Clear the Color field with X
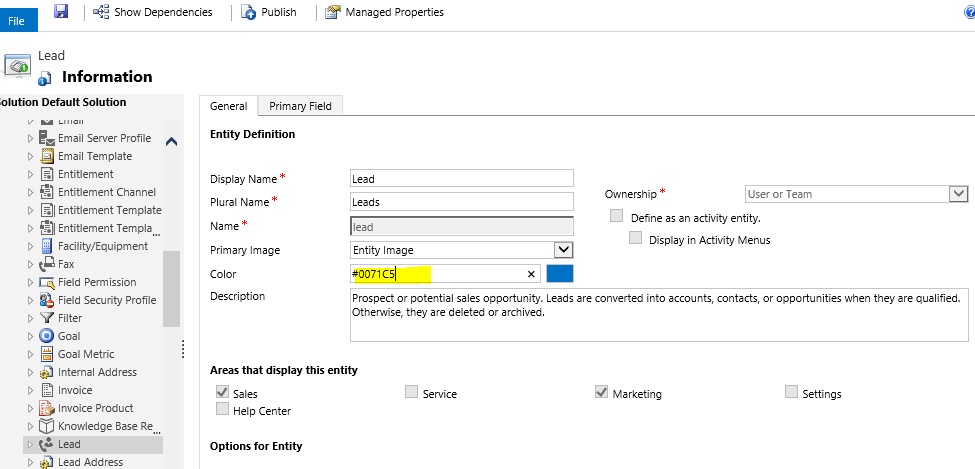975x469 pixels. (x=531, y=274)
